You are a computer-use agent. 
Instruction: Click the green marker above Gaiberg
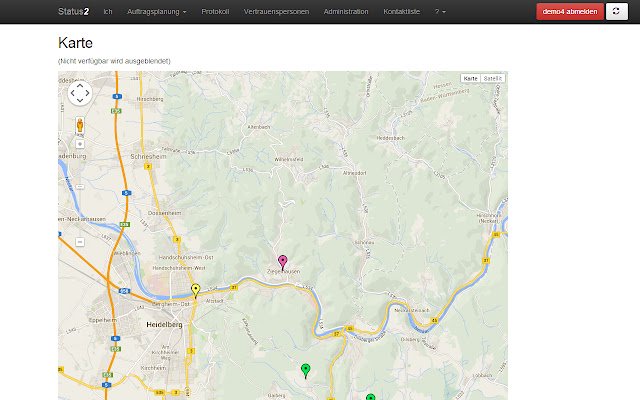click(305, 370)
